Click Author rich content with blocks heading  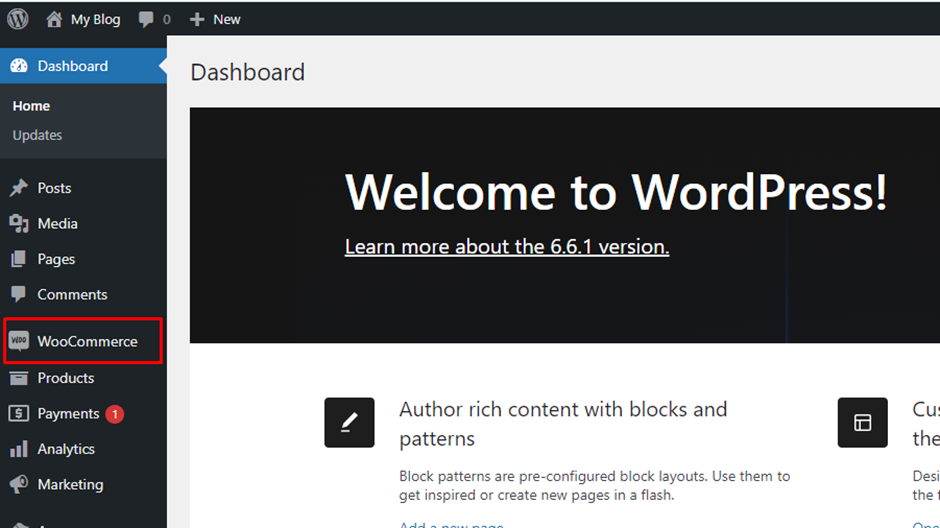[x=563, y=424]
